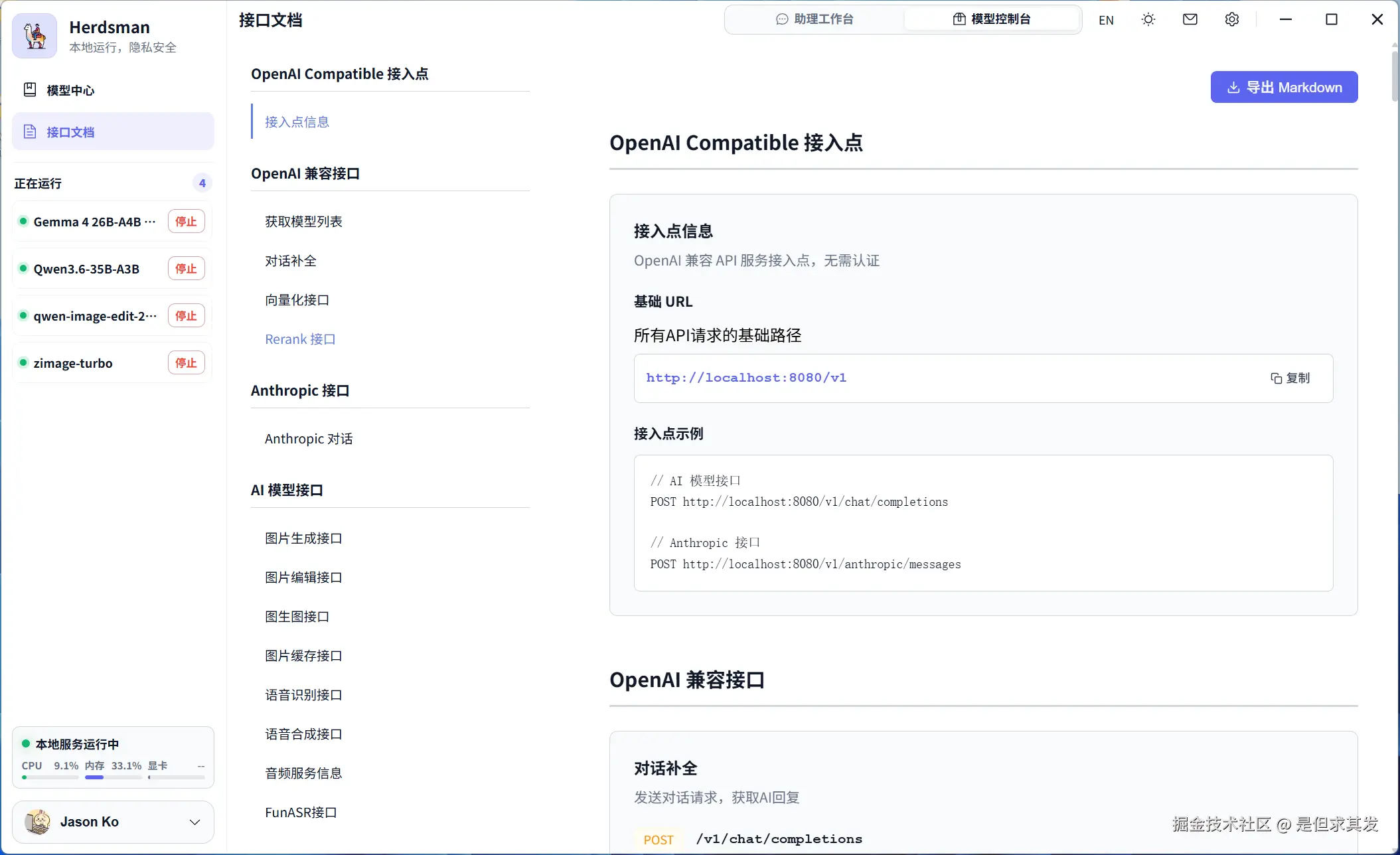The height and width of the screenshot is (855, 1400).
Task: Click the box icon in 模型控制台 tab
Action: 959,19
